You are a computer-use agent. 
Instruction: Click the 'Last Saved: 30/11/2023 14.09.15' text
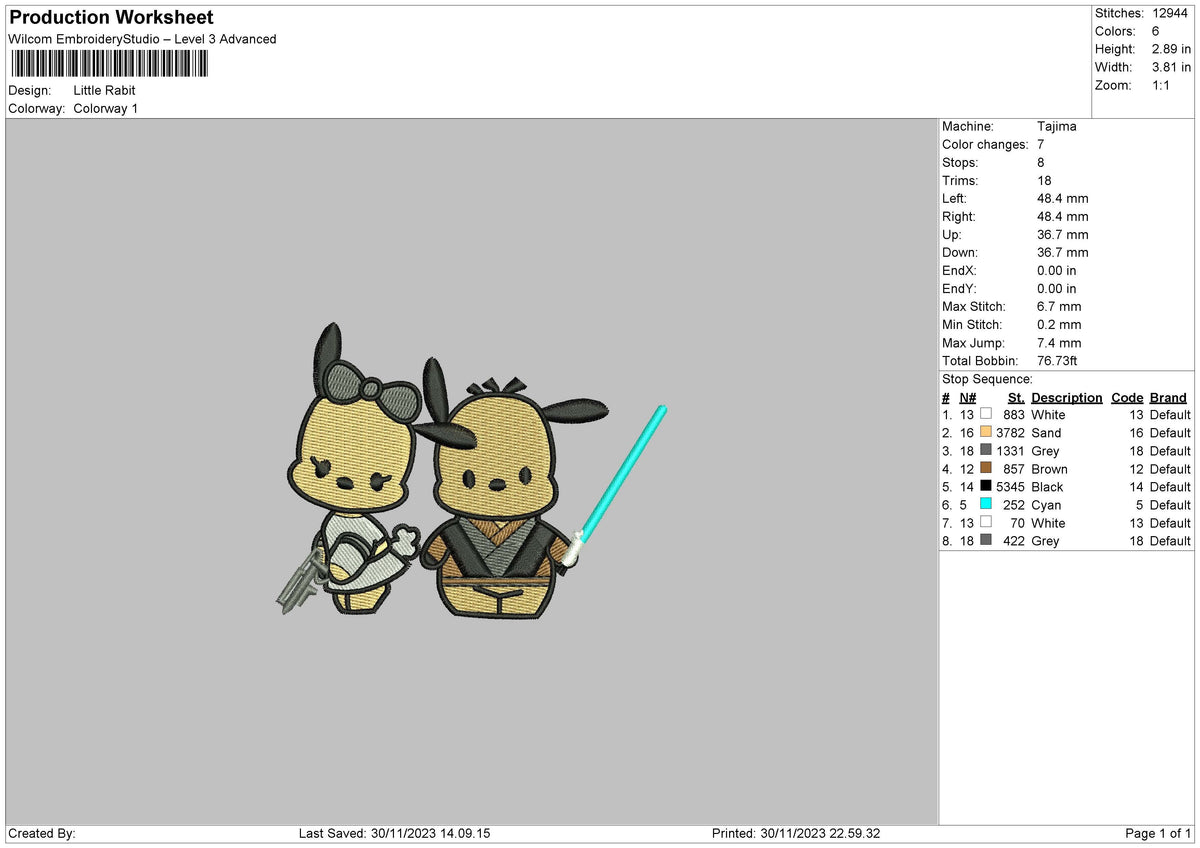click(395, 833)
